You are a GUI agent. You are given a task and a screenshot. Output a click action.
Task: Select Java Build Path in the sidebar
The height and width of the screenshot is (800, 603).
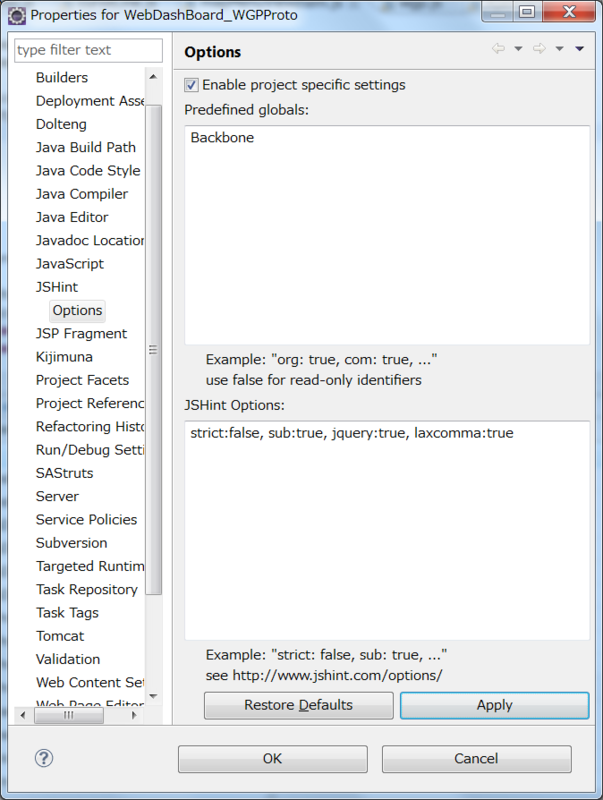point(86,147)
